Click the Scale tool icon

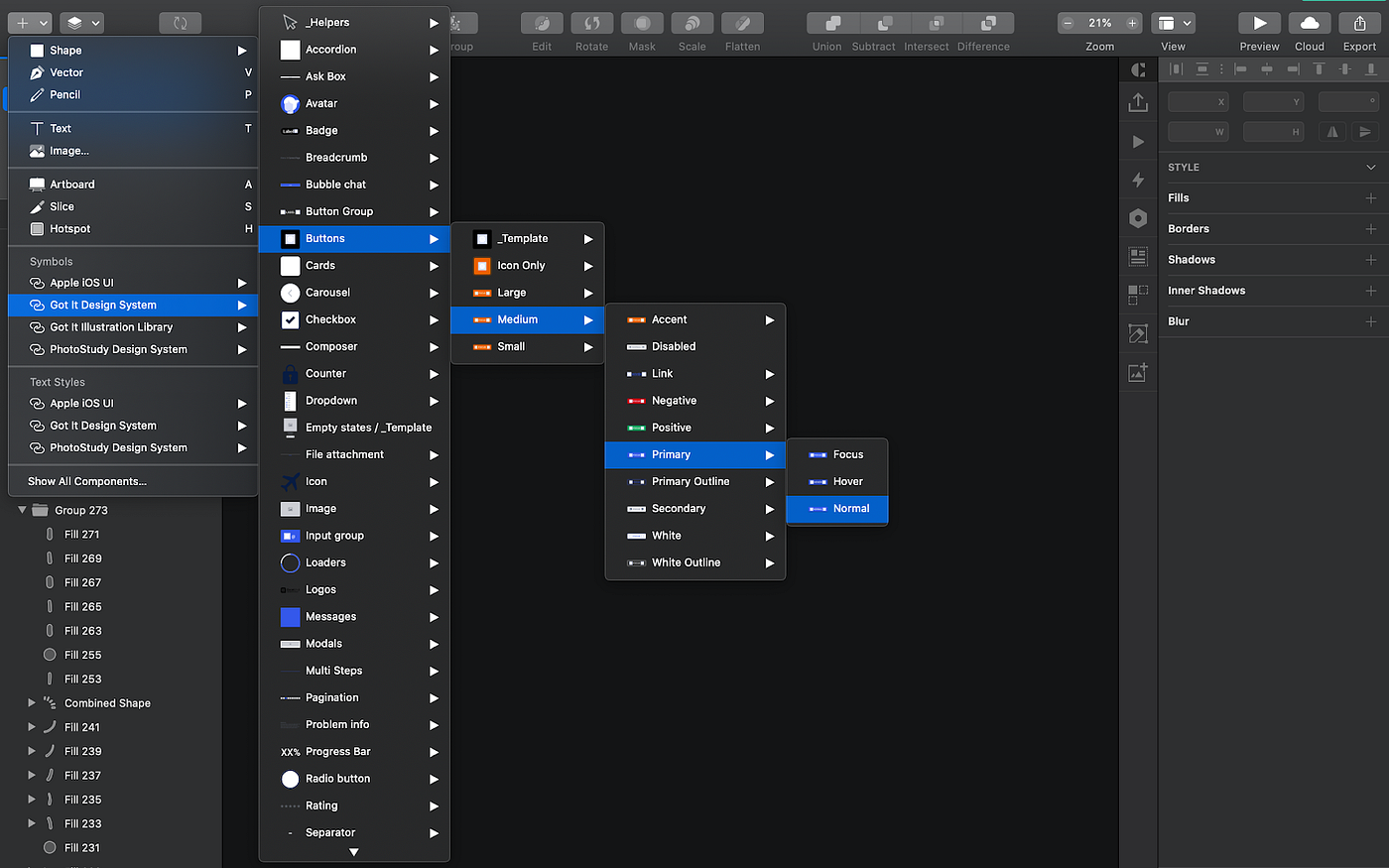pos(693,23)
